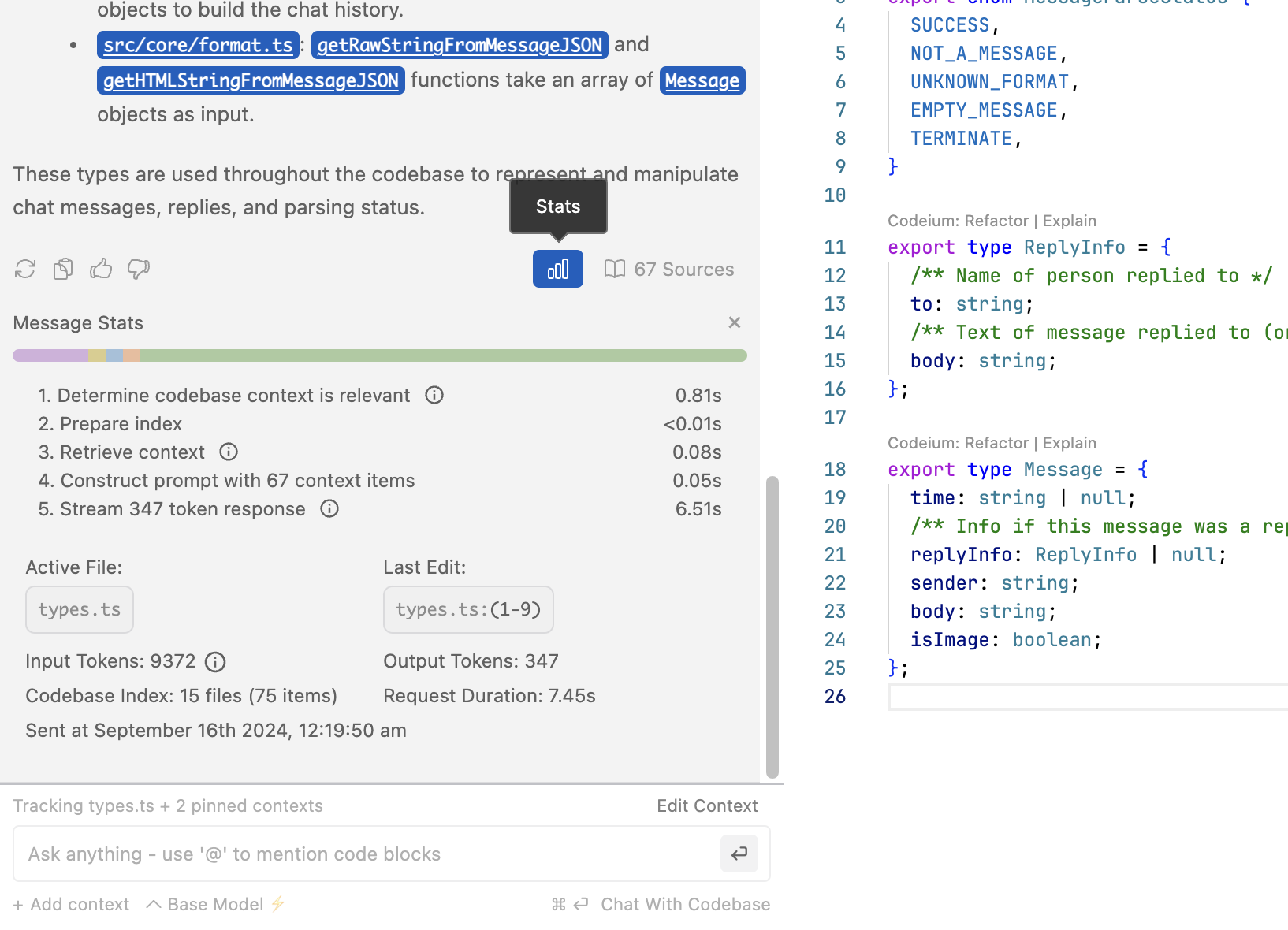Viewport: 1288px width, 930px height.
Task: Click line number 18 in editor gutter
Action: tap(835, 470)
